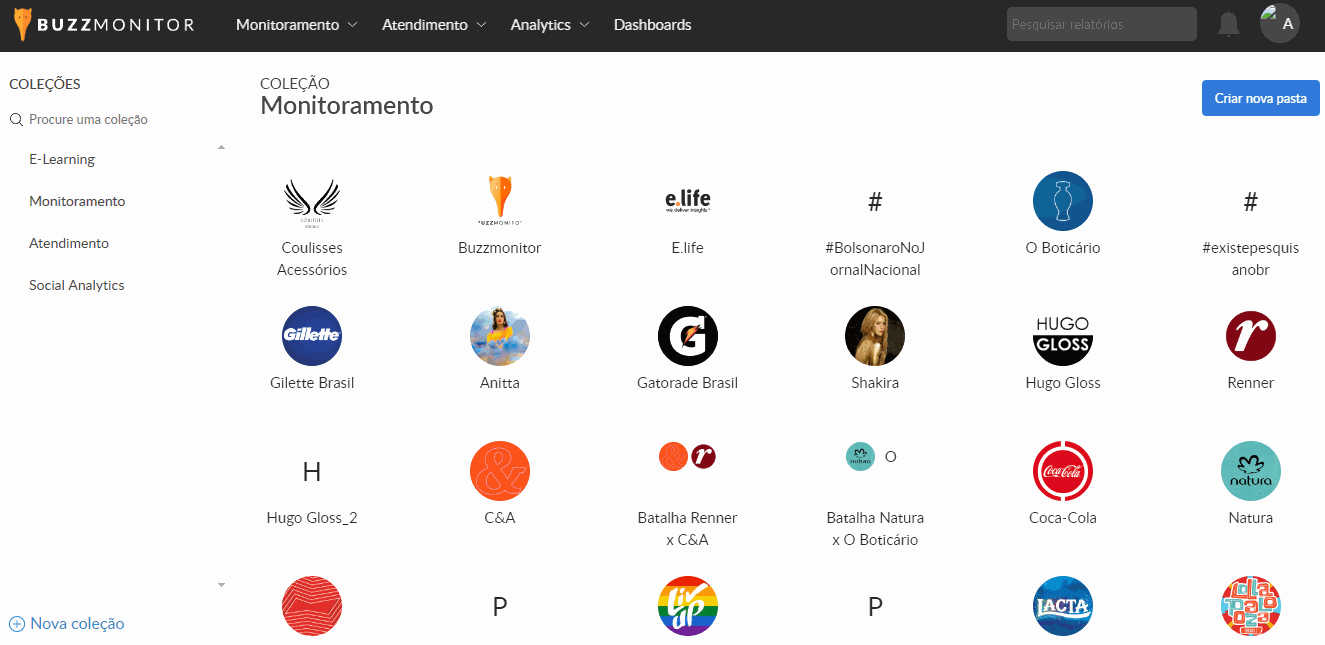Select the O Boticário folder icon
Image resolution: width=1325 pixels, height=645 pixels.
tap(1063, 201)
